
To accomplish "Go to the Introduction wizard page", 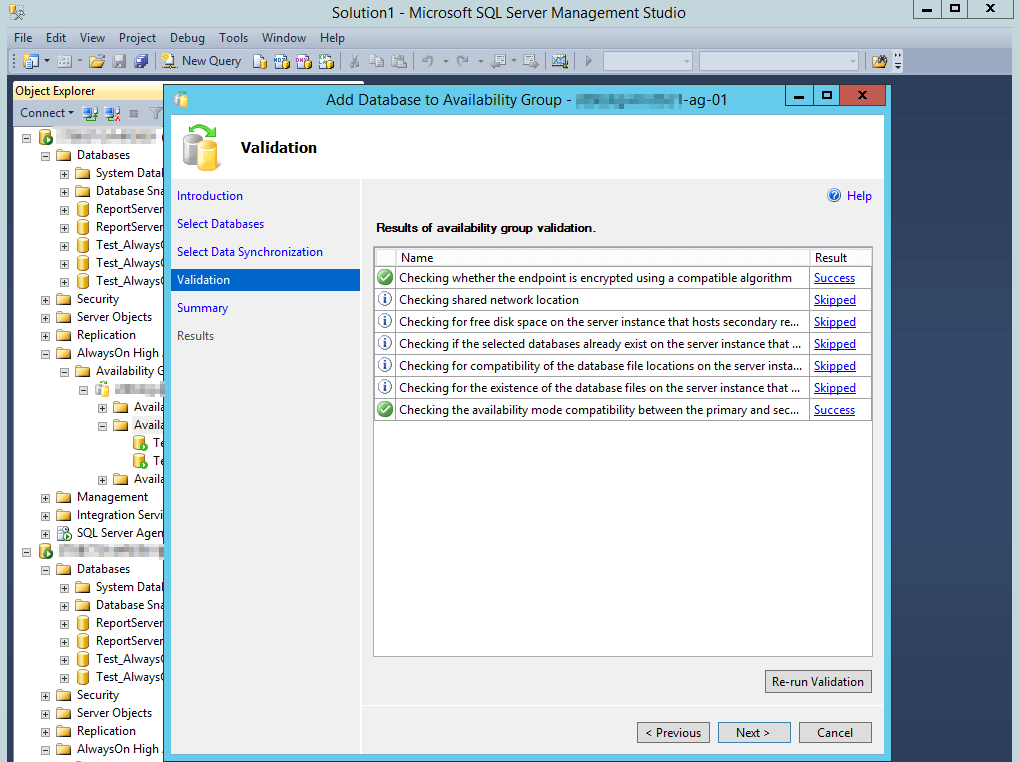I will [x=210, y=196].
